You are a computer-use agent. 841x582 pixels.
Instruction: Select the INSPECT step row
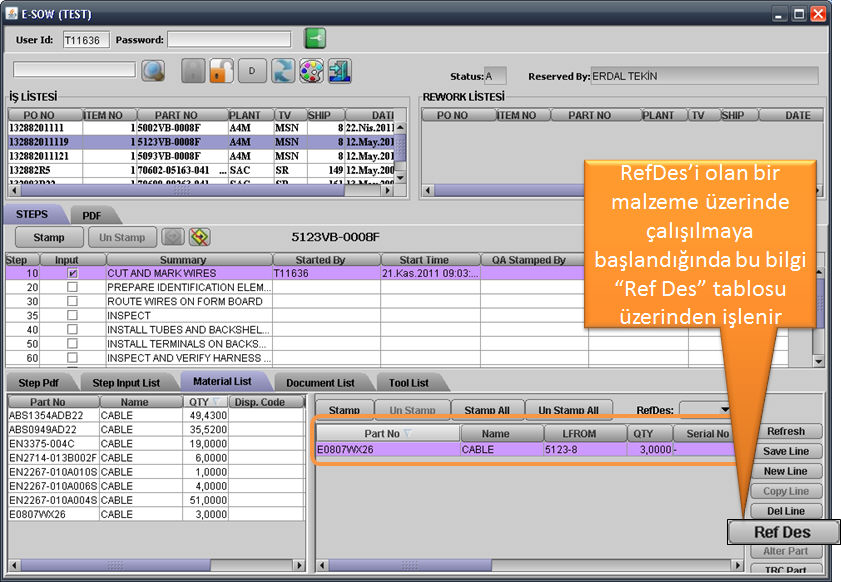pos(396,315)
